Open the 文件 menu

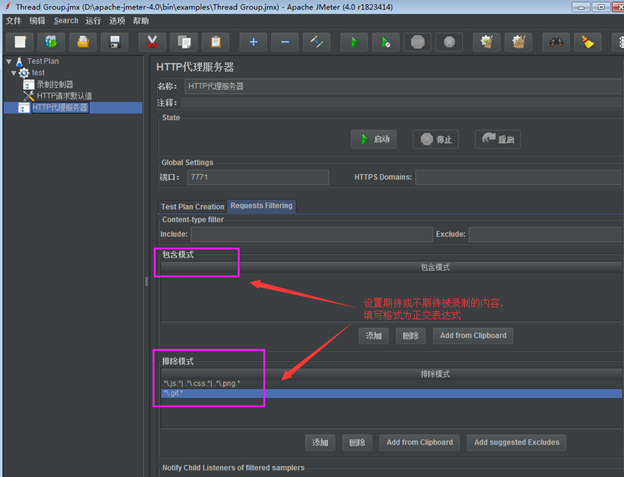(x=14, y=21)
